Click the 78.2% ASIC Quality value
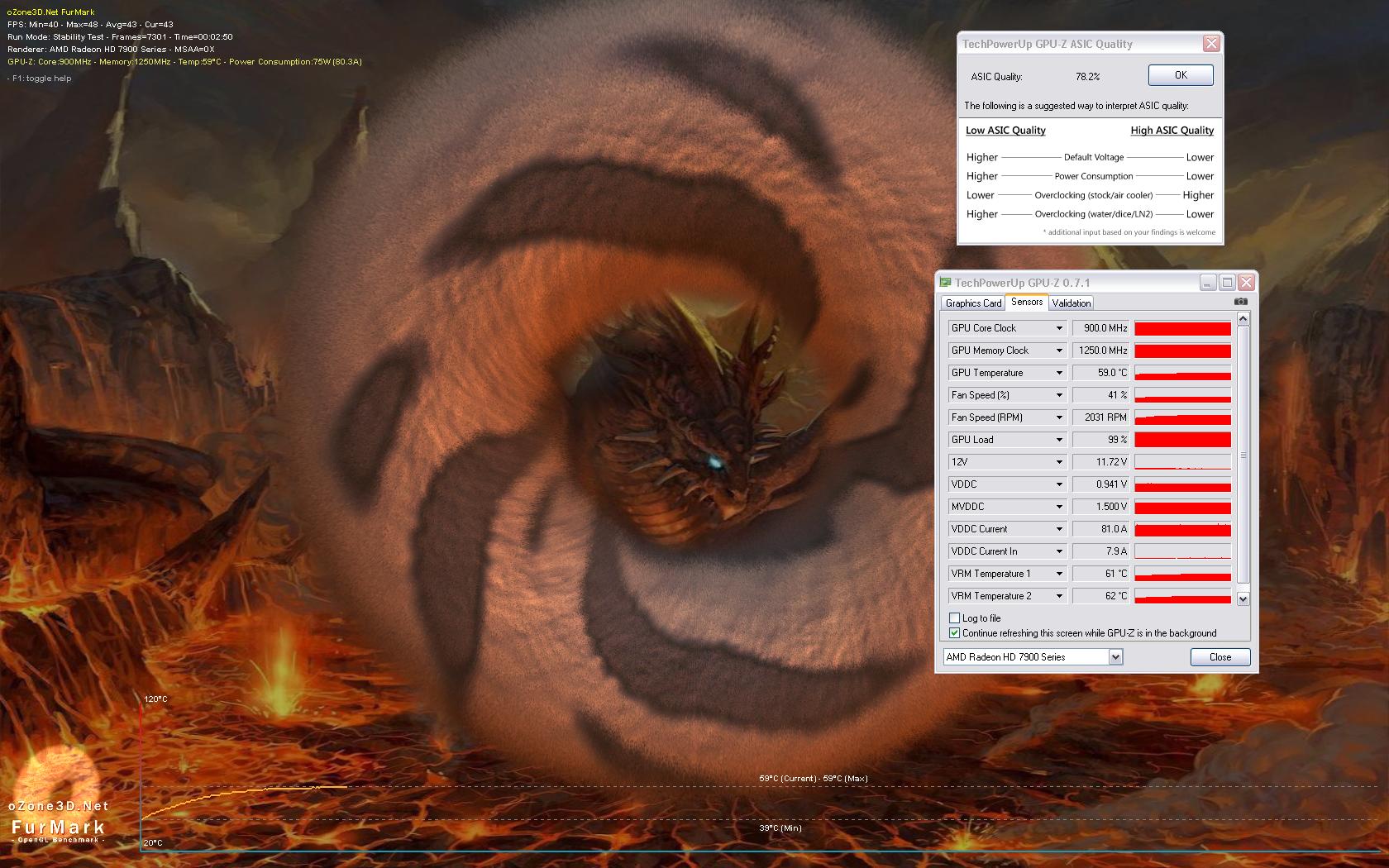Viewport: 1389px width, 868px height. point(1087,76)
